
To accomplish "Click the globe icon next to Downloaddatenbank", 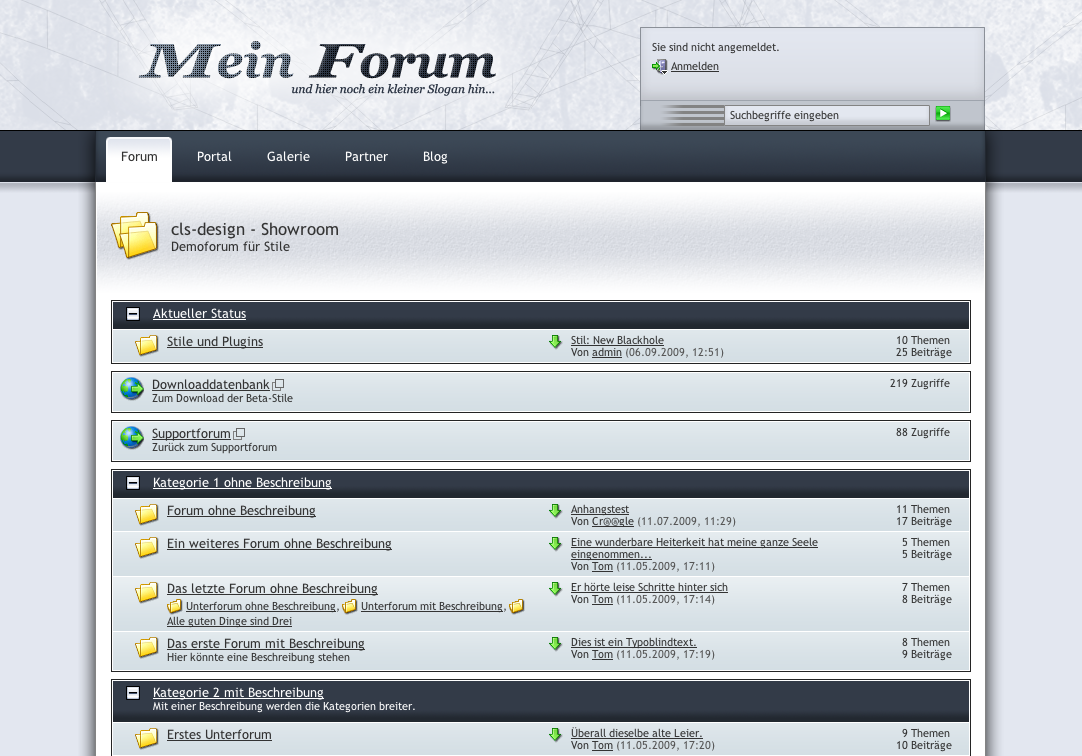I will [132, 389].
